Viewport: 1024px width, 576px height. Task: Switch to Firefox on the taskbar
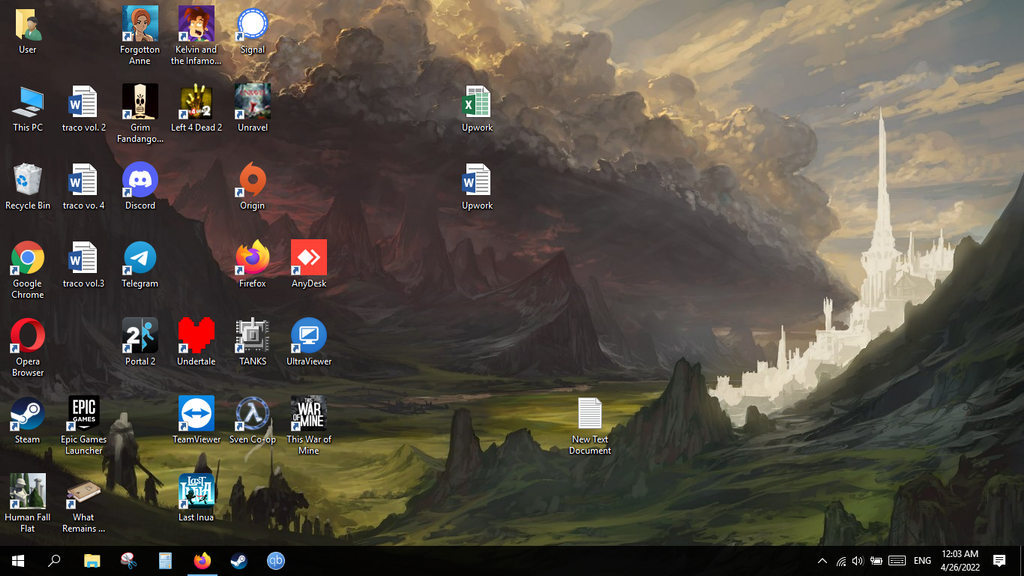pyautogui.click(x=202, y=561)
